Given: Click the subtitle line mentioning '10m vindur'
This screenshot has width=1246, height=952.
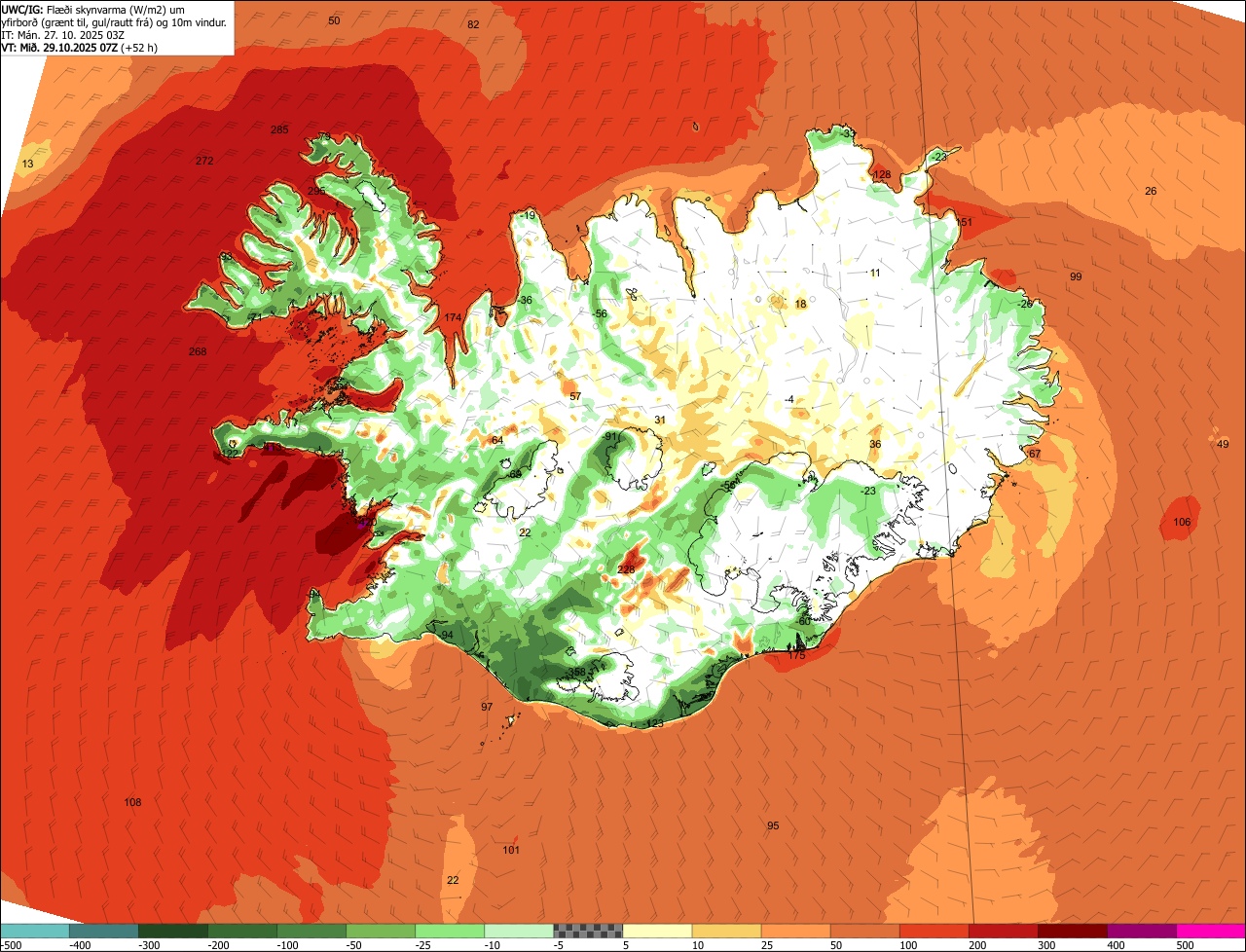Looking at the screenshot, I should point(114,21).
